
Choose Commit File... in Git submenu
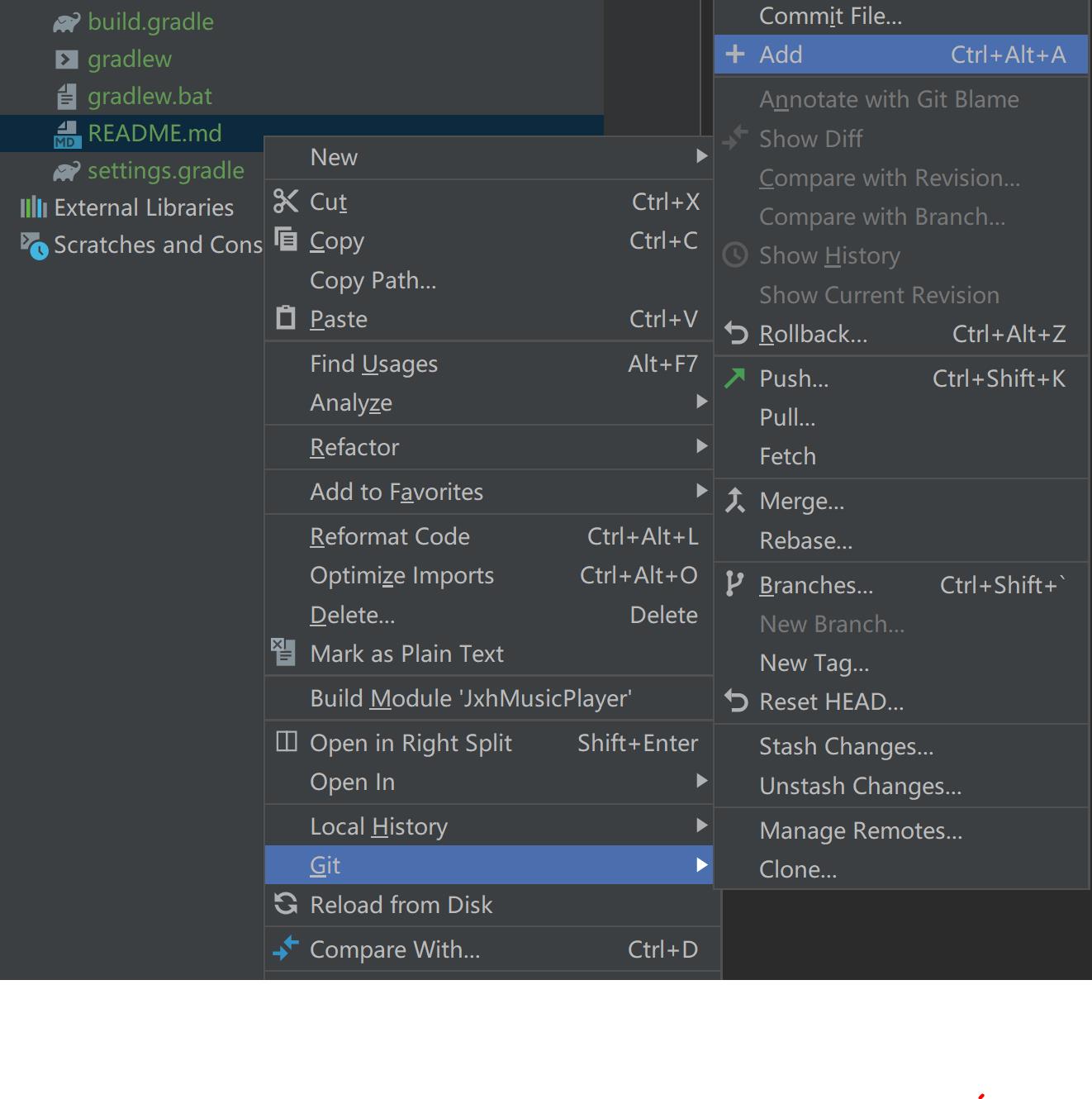[901, 16]
